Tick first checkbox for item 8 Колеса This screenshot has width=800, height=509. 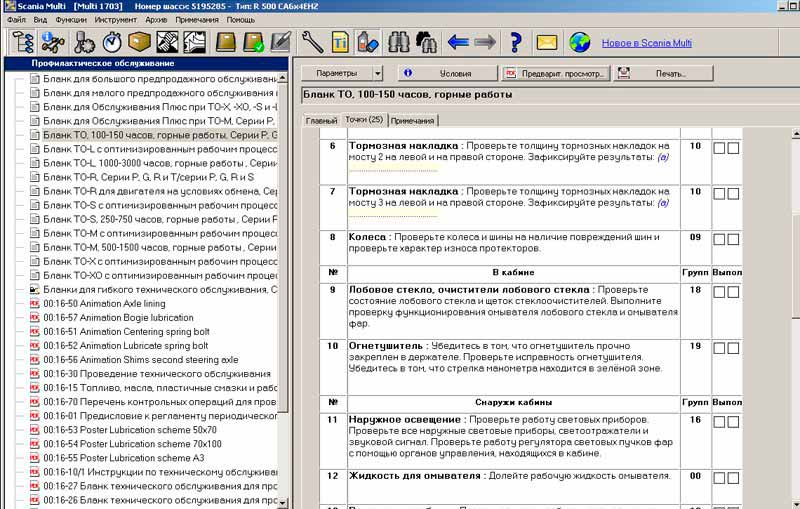pos(719,240)
